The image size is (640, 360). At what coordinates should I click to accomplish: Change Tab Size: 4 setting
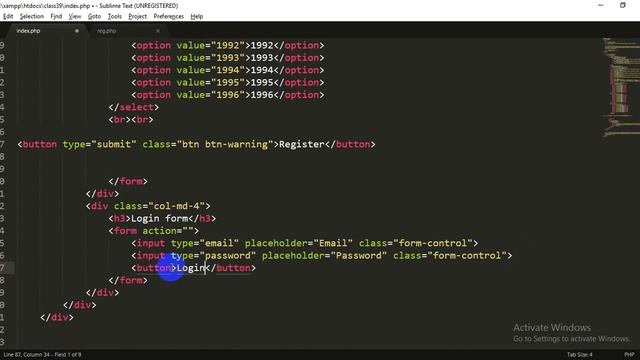580,355
